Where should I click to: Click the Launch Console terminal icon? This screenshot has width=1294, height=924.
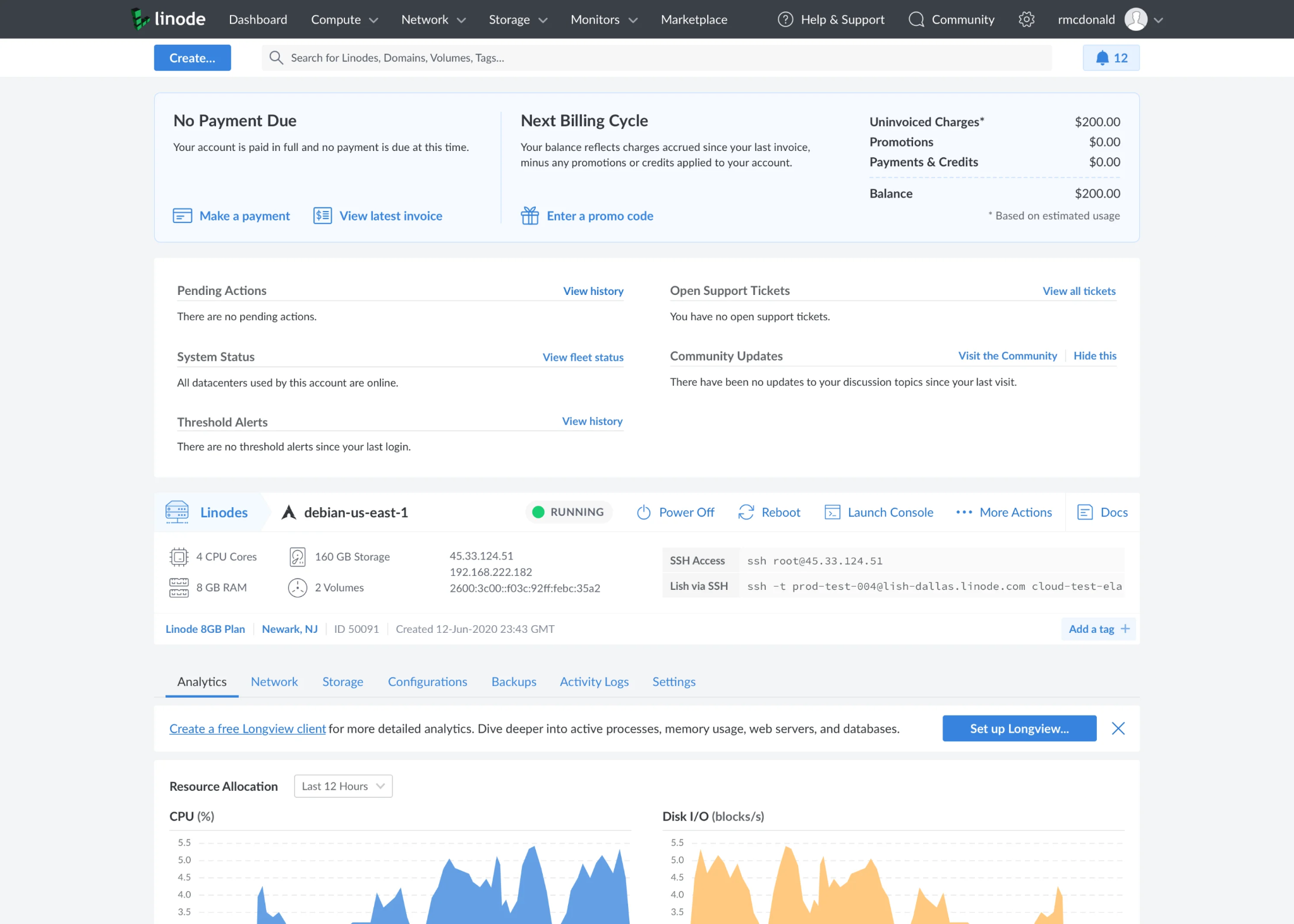833,512
